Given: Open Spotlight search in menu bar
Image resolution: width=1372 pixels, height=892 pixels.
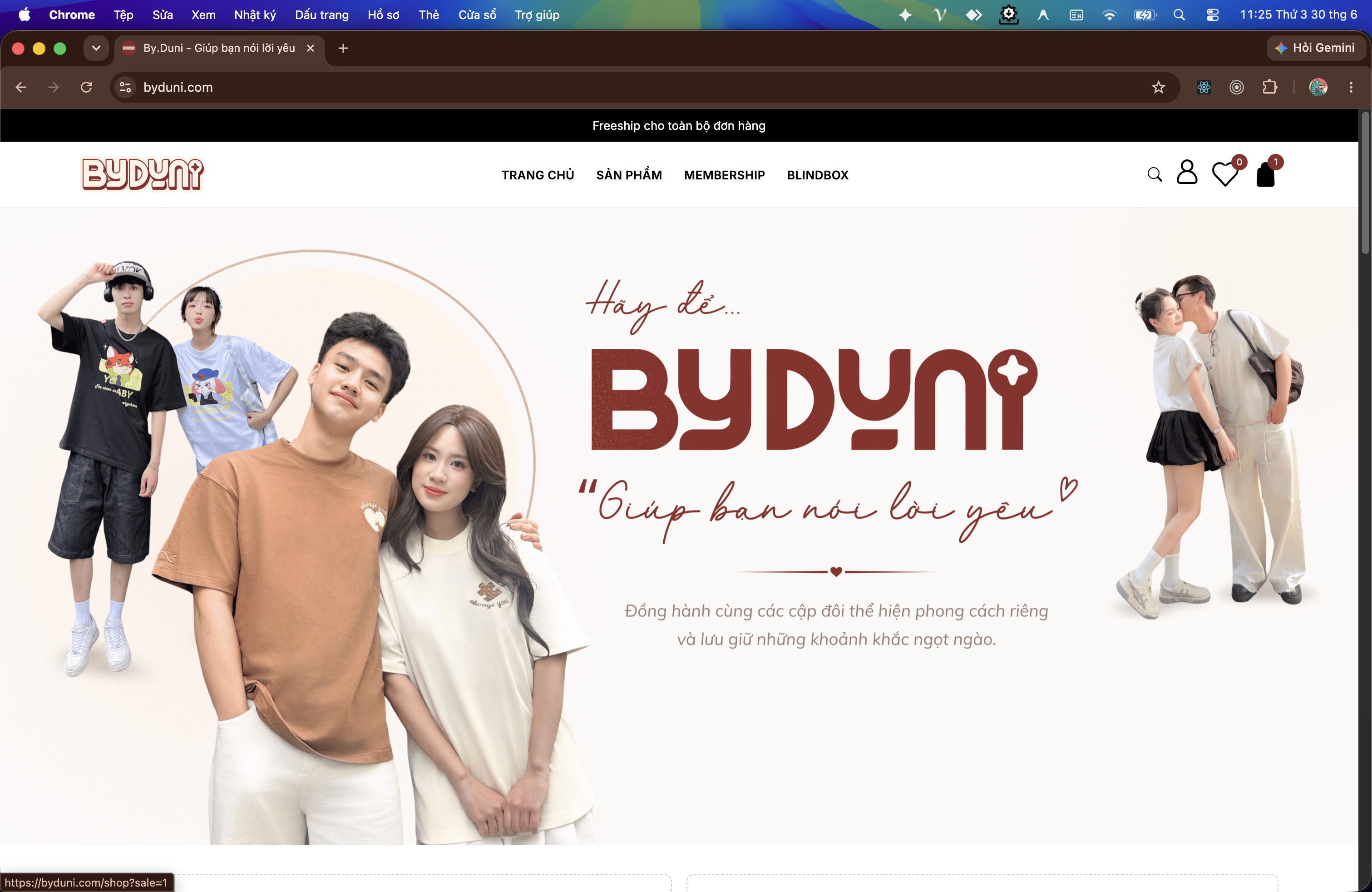Looking at the screenshot, I should click(1179, 15).
